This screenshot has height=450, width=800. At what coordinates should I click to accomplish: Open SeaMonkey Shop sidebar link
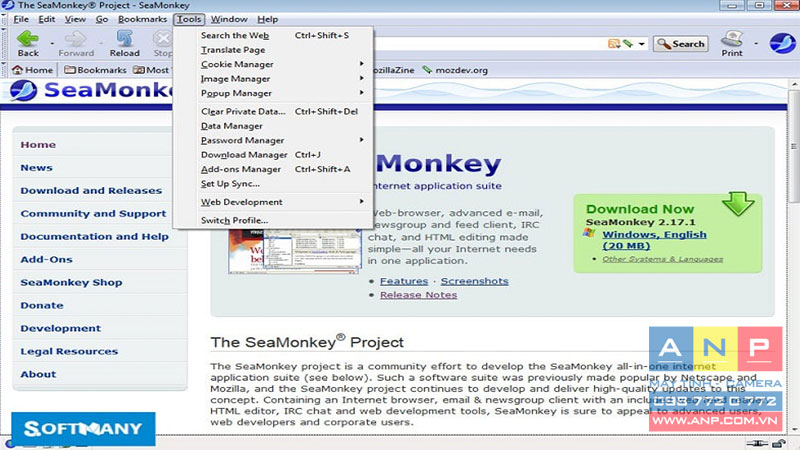click(71, 282)
